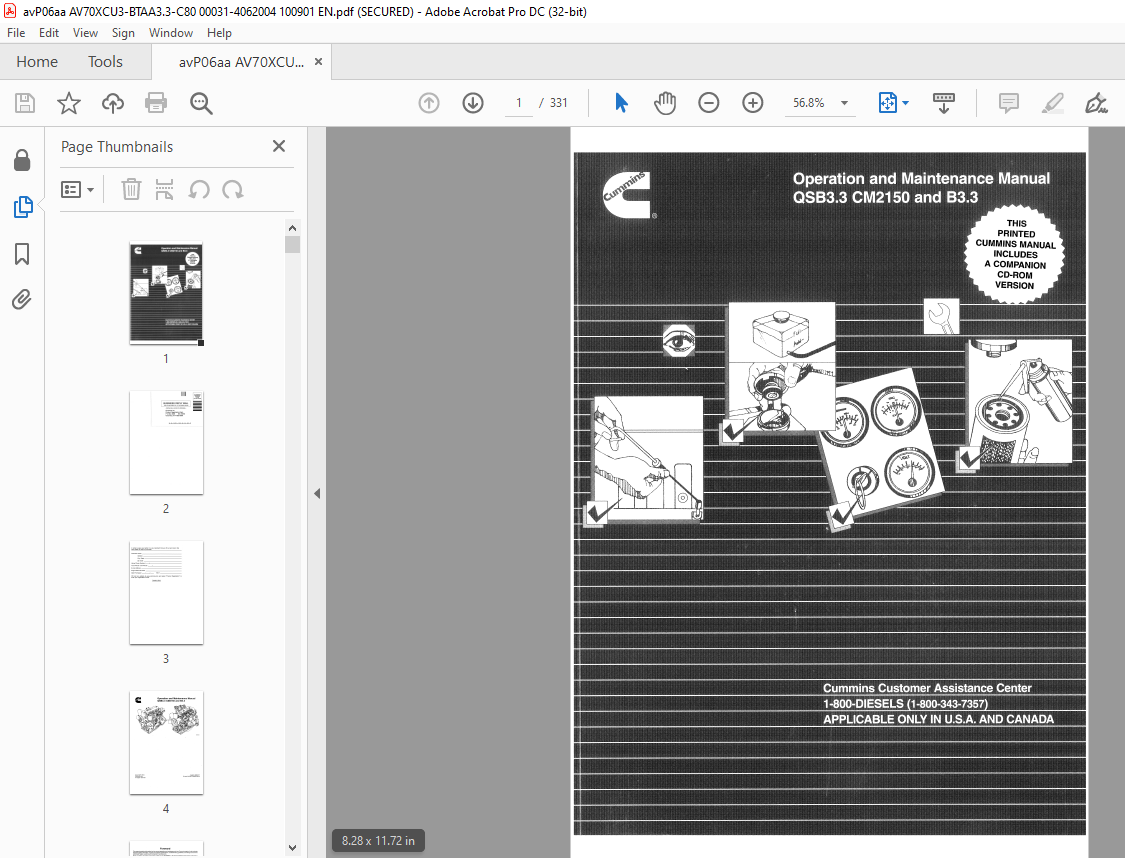Switch to the Home tab
1125x858 pixels.
37,62
